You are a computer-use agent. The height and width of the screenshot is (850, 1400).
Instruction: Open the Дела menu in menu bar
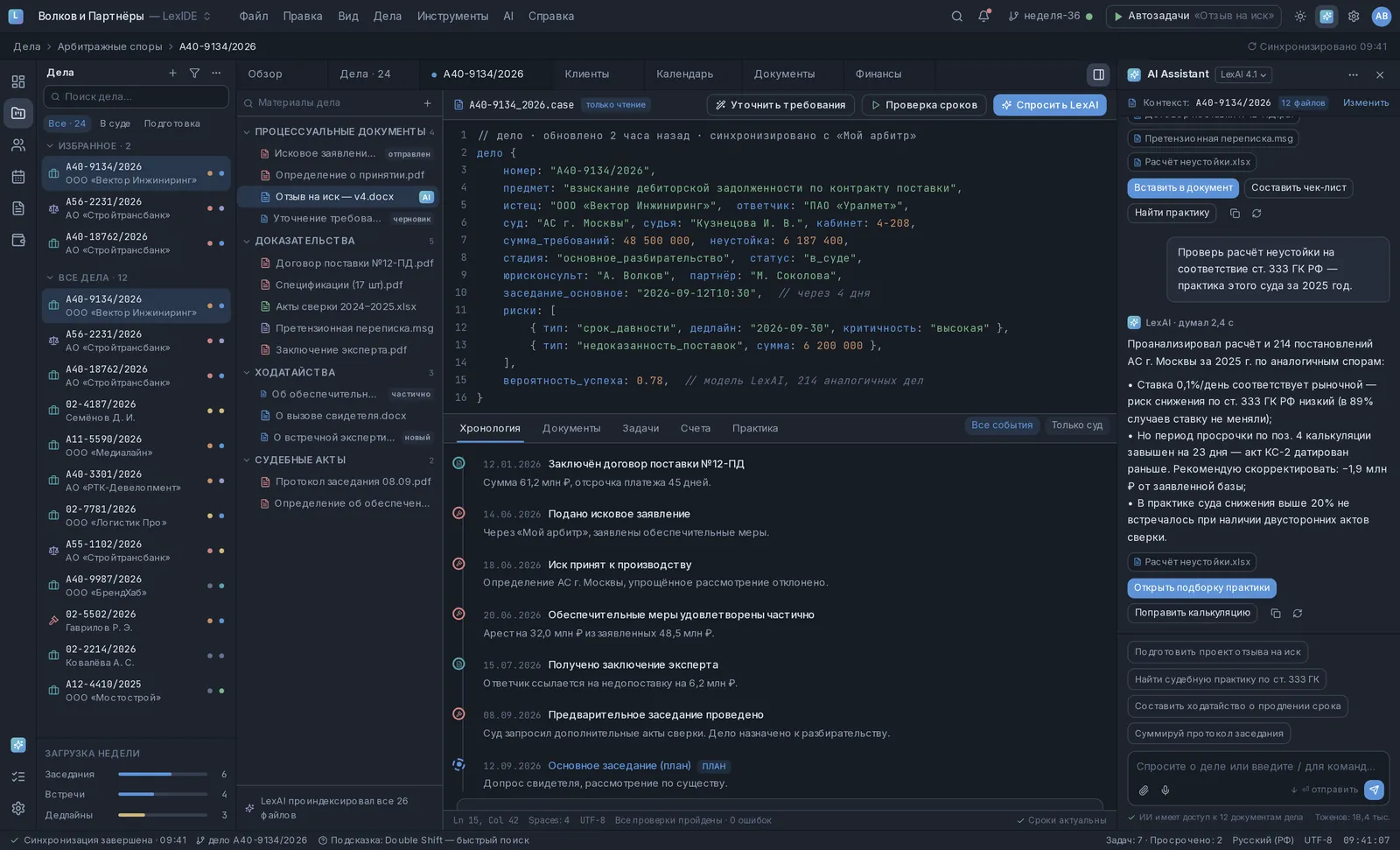coord(387,16)
